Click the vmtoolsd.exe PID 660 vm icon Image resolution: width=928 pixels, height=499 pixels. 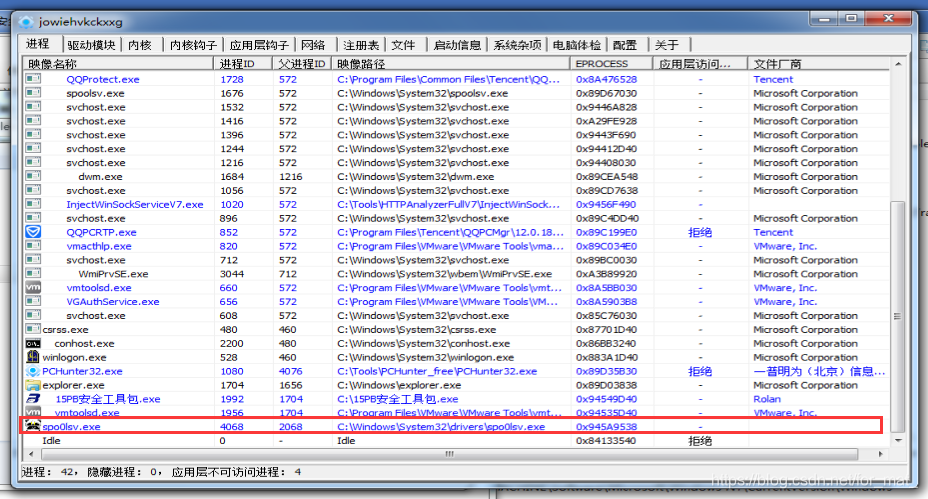tap(33, 288)
